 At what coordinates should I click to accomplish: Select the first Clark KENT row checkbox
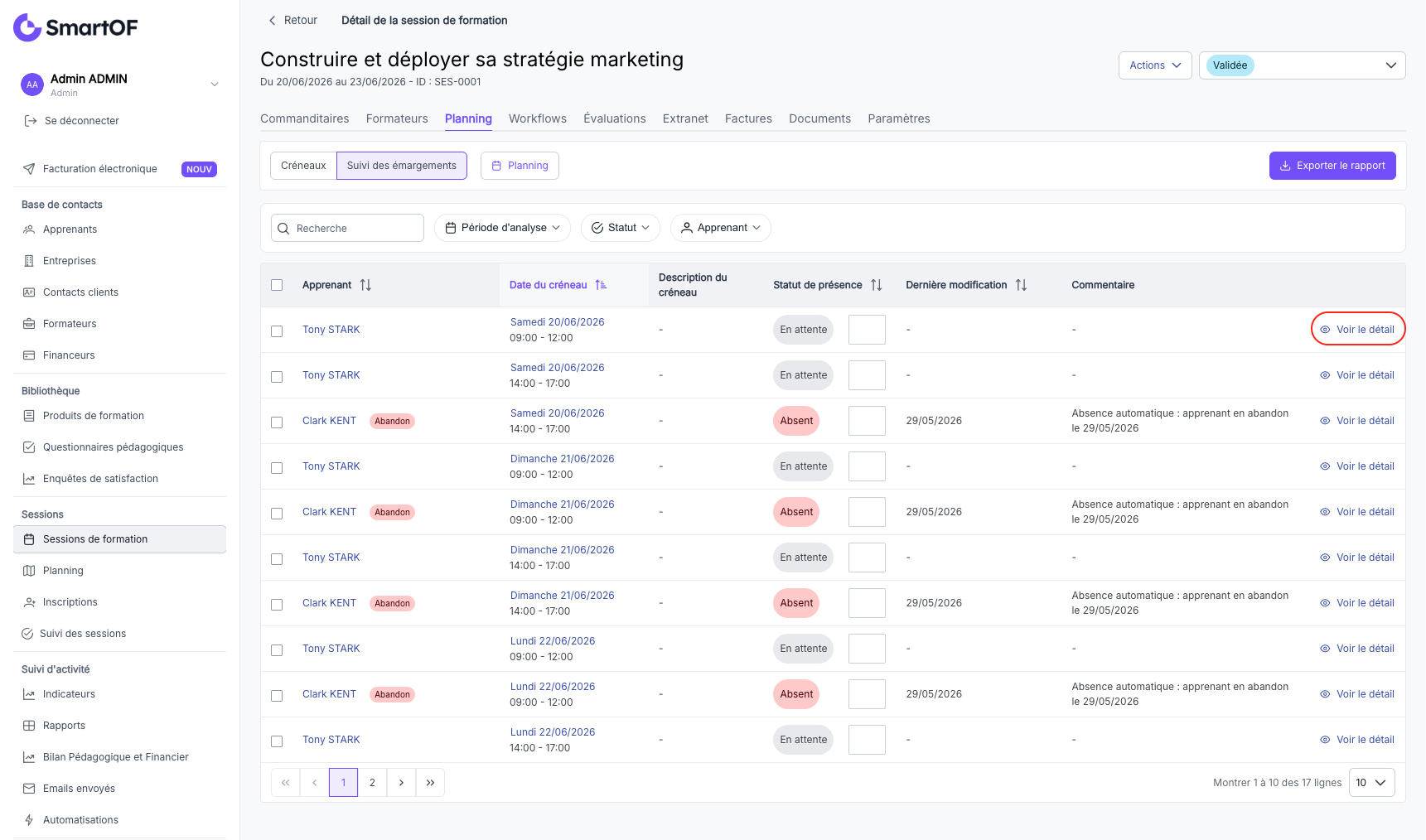(277, 422)
